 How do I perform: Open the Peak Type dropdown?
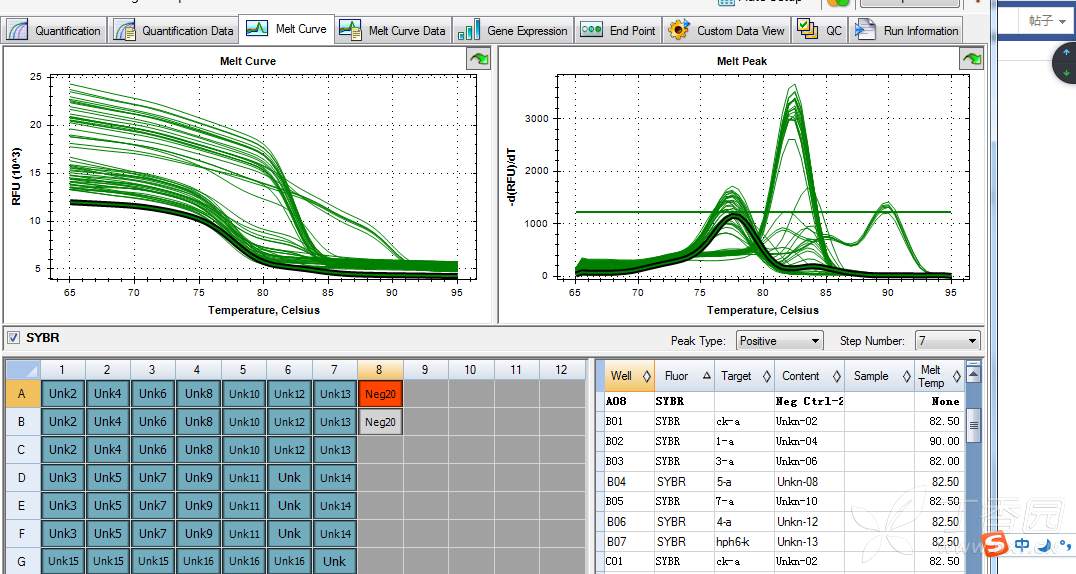pos(779,341)
